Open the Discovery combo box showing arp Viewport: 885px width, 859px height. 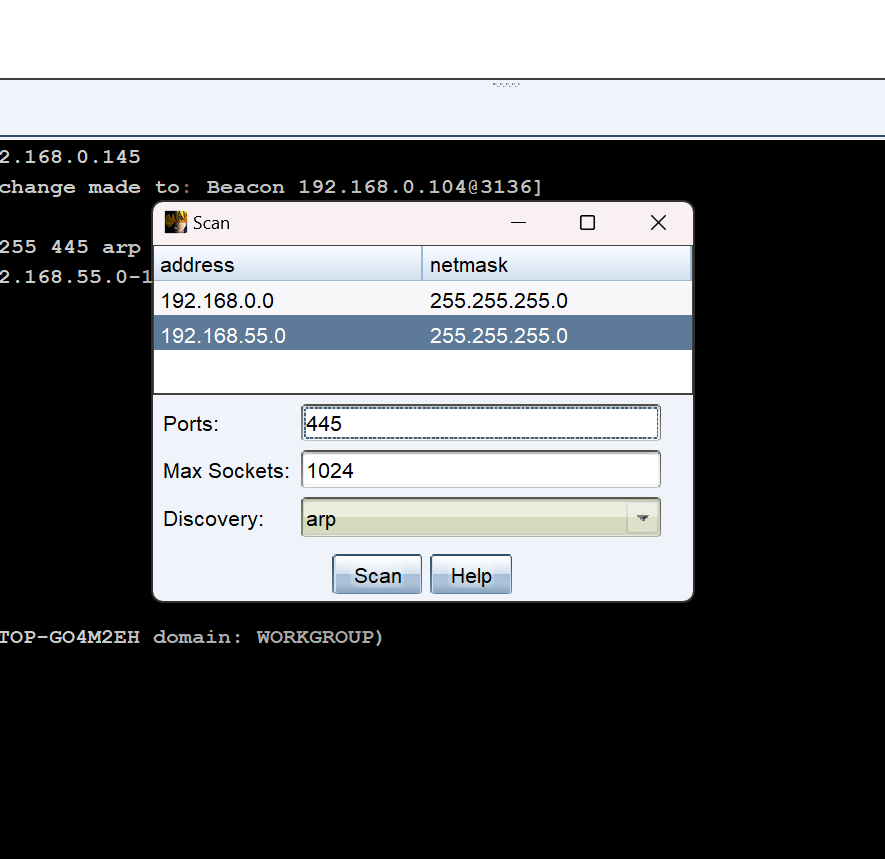(465, 518)
